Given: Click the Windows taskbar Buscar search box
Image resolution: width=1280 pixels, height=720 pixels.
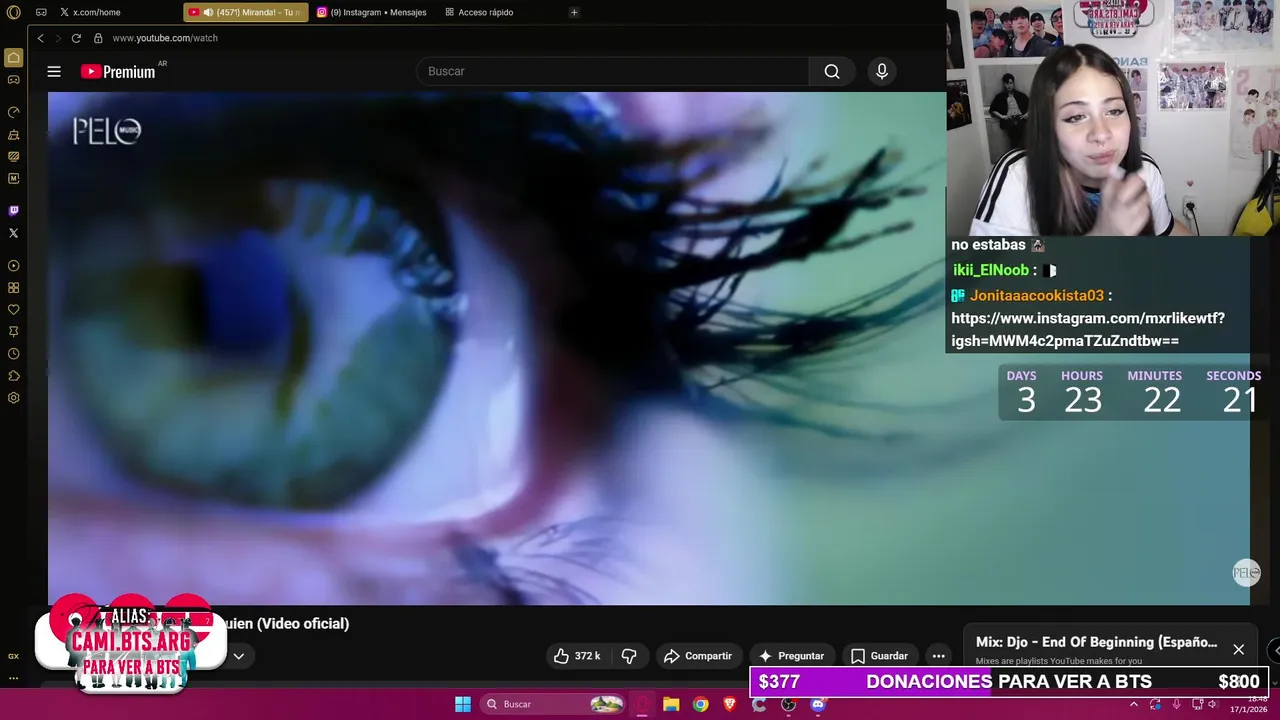Looking at the screenshot, I should pos(553,704).
